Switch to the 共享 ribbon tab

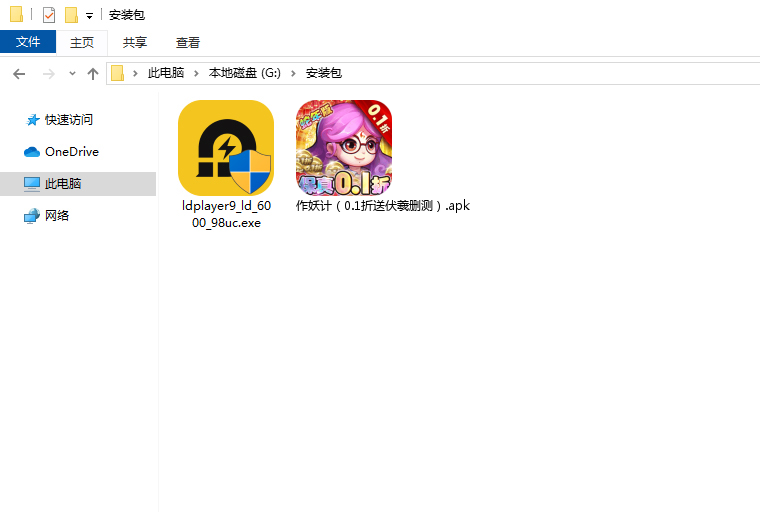coord(135,42)
